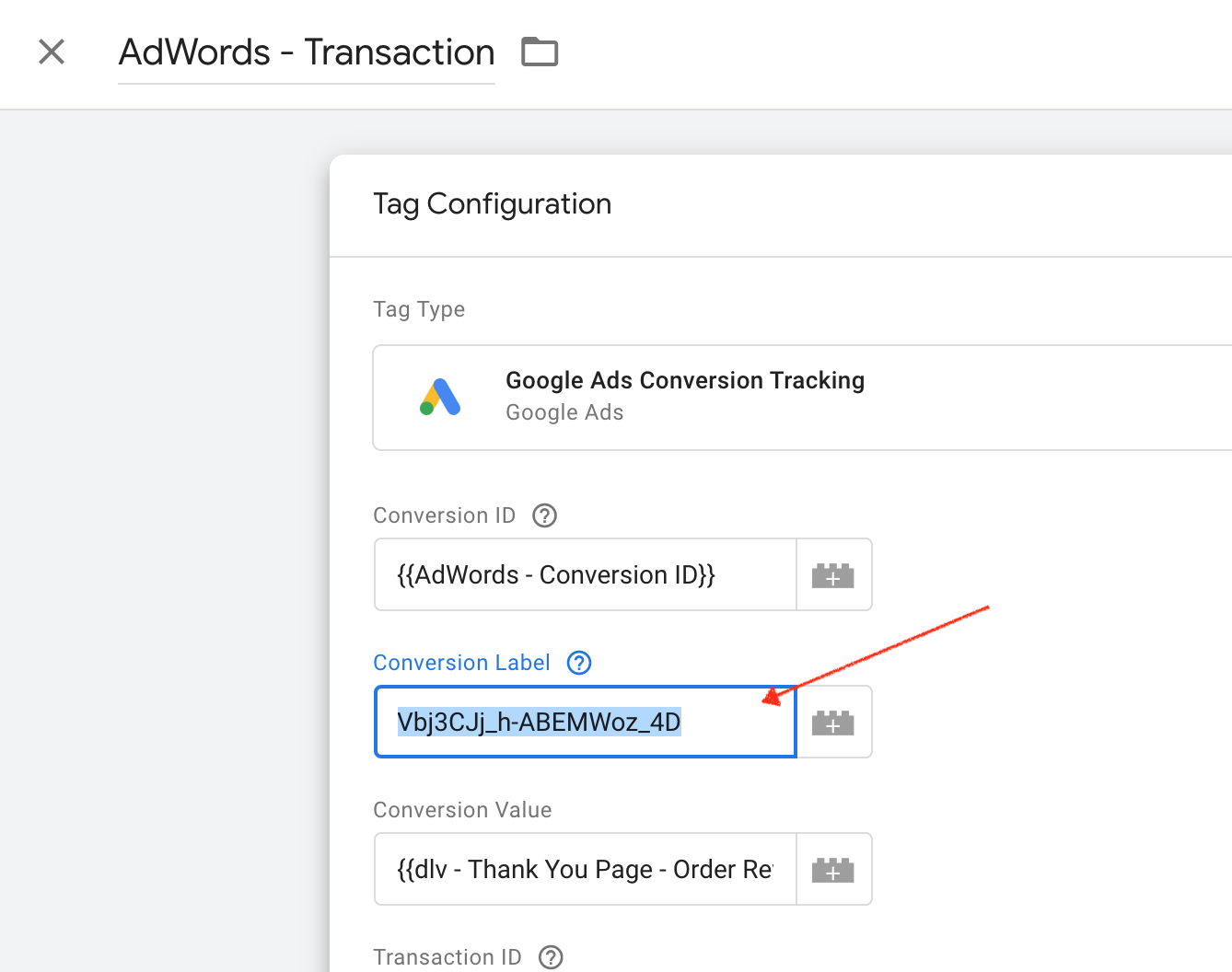Close the tag editor with the X icon
1232x972 pixels.
pyautogui.click(x=52, y=52)
